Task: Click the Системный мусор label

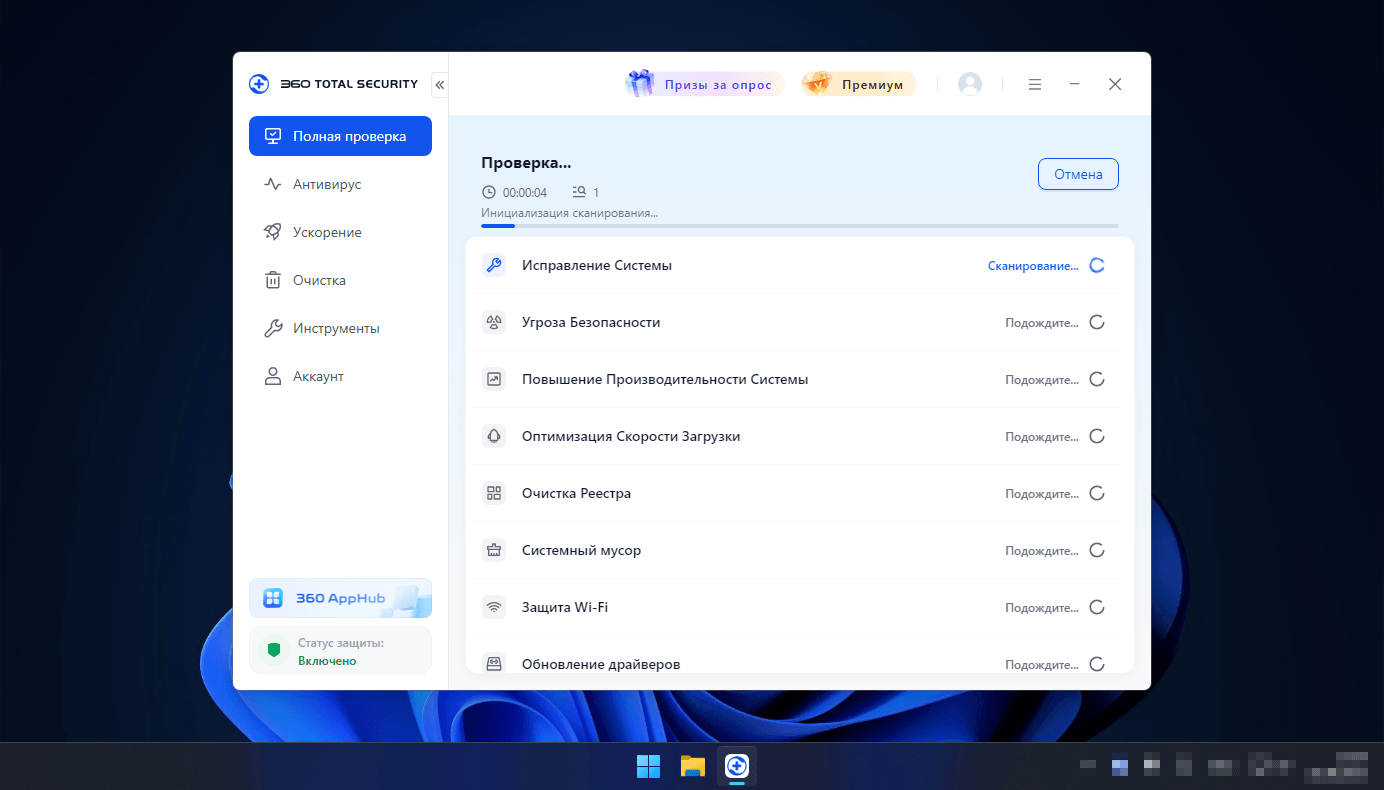Action: 582,551
